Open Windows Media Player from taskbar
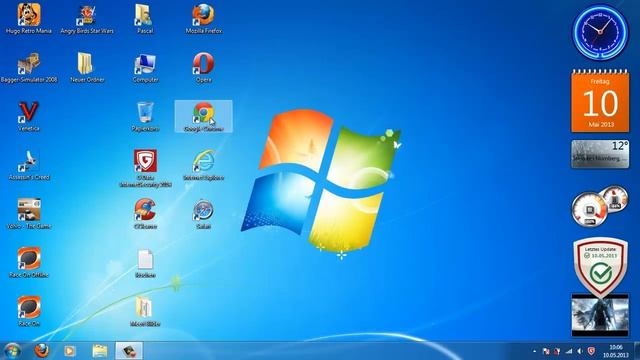The image size is (640, 360). coord(70,351)
